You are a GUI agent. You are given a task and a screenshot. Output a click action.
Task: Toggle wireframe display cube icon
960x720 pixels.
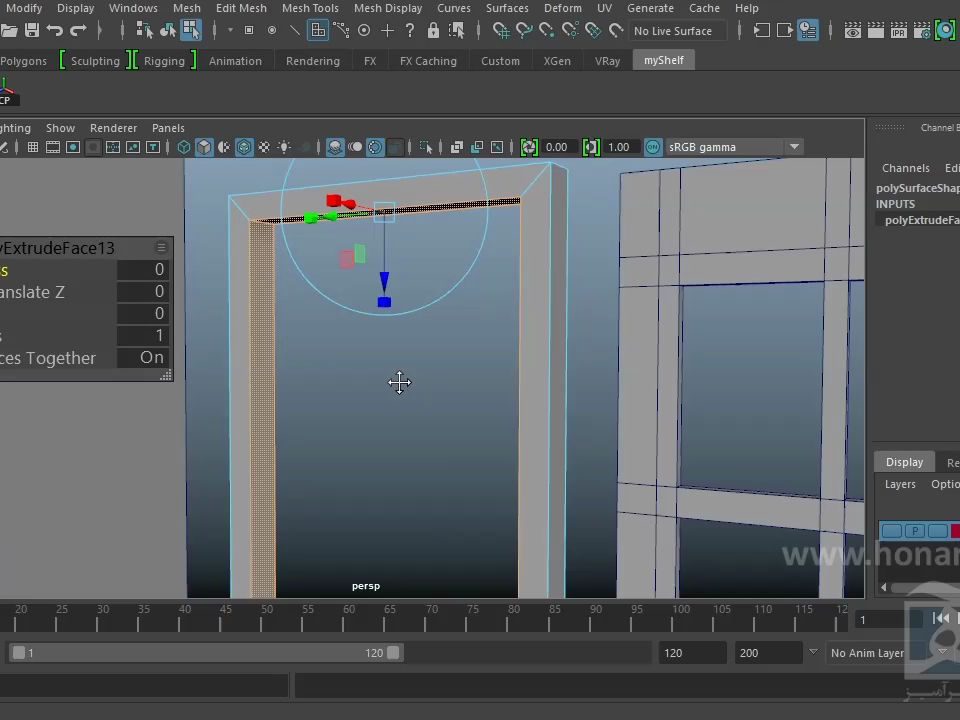[184, 147]
